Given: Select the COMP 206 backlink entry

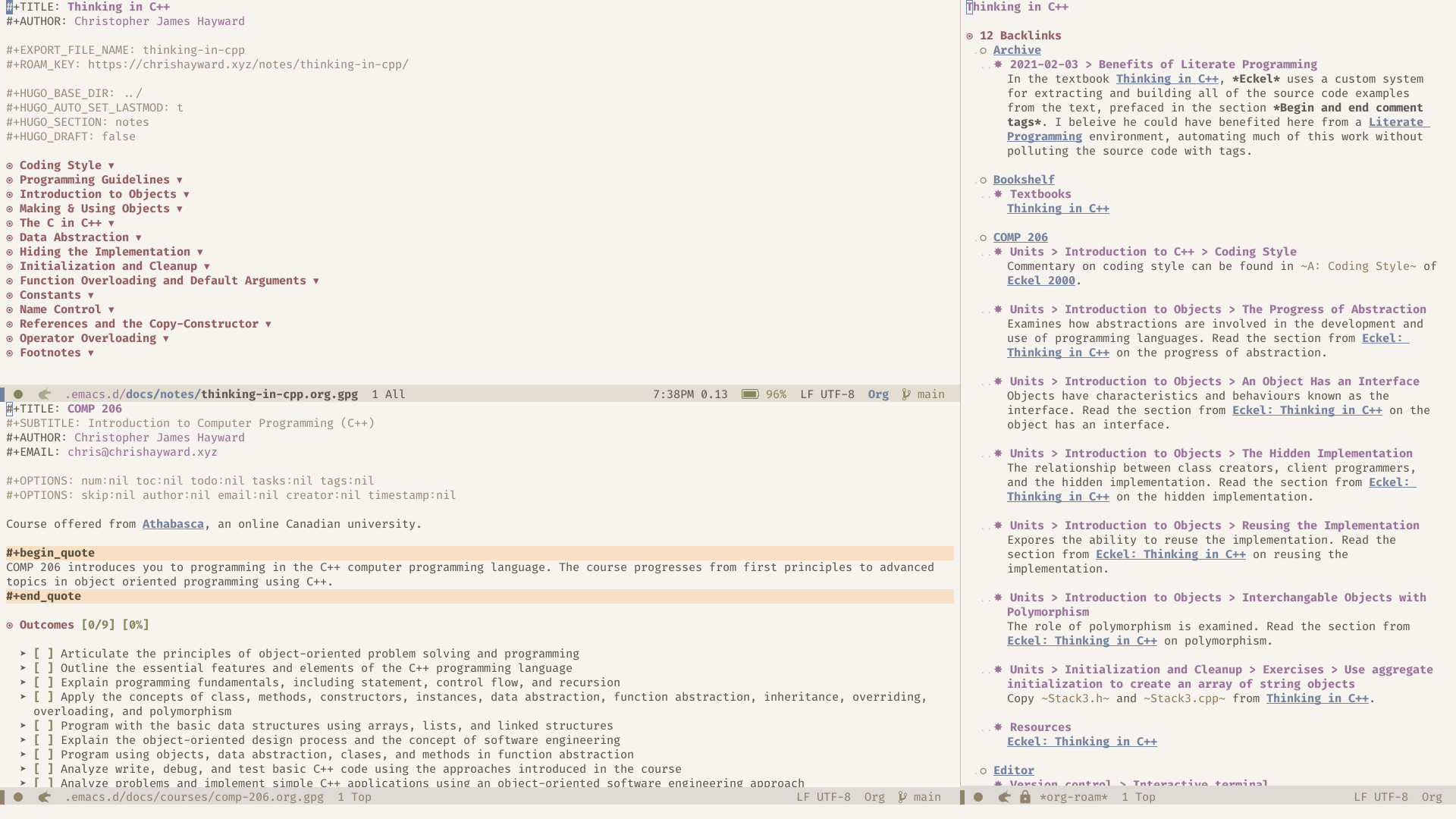Looking at the screenshot, I should pyautogui.click(x=1020, y=237).
